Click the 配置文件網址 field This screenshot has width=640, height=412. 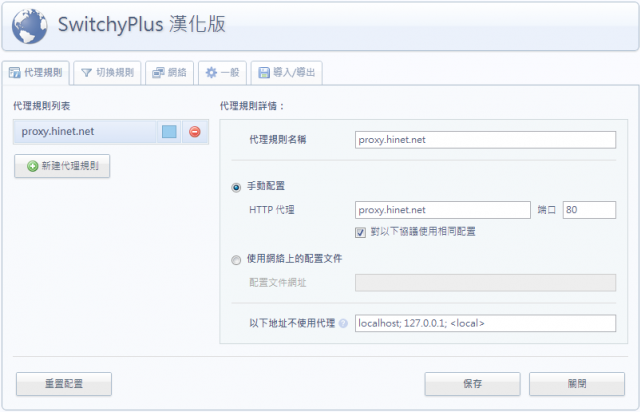[485, 283]
